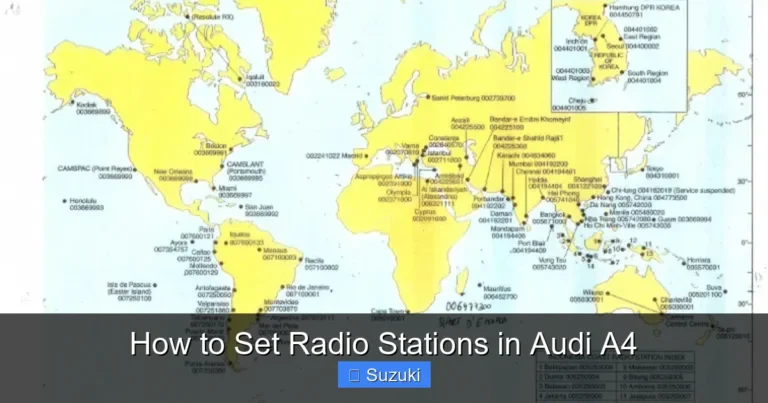Select the Iquitos station label
Image resolution: width=768 pixels, height=403 pixels.
[x=247, y=238]
